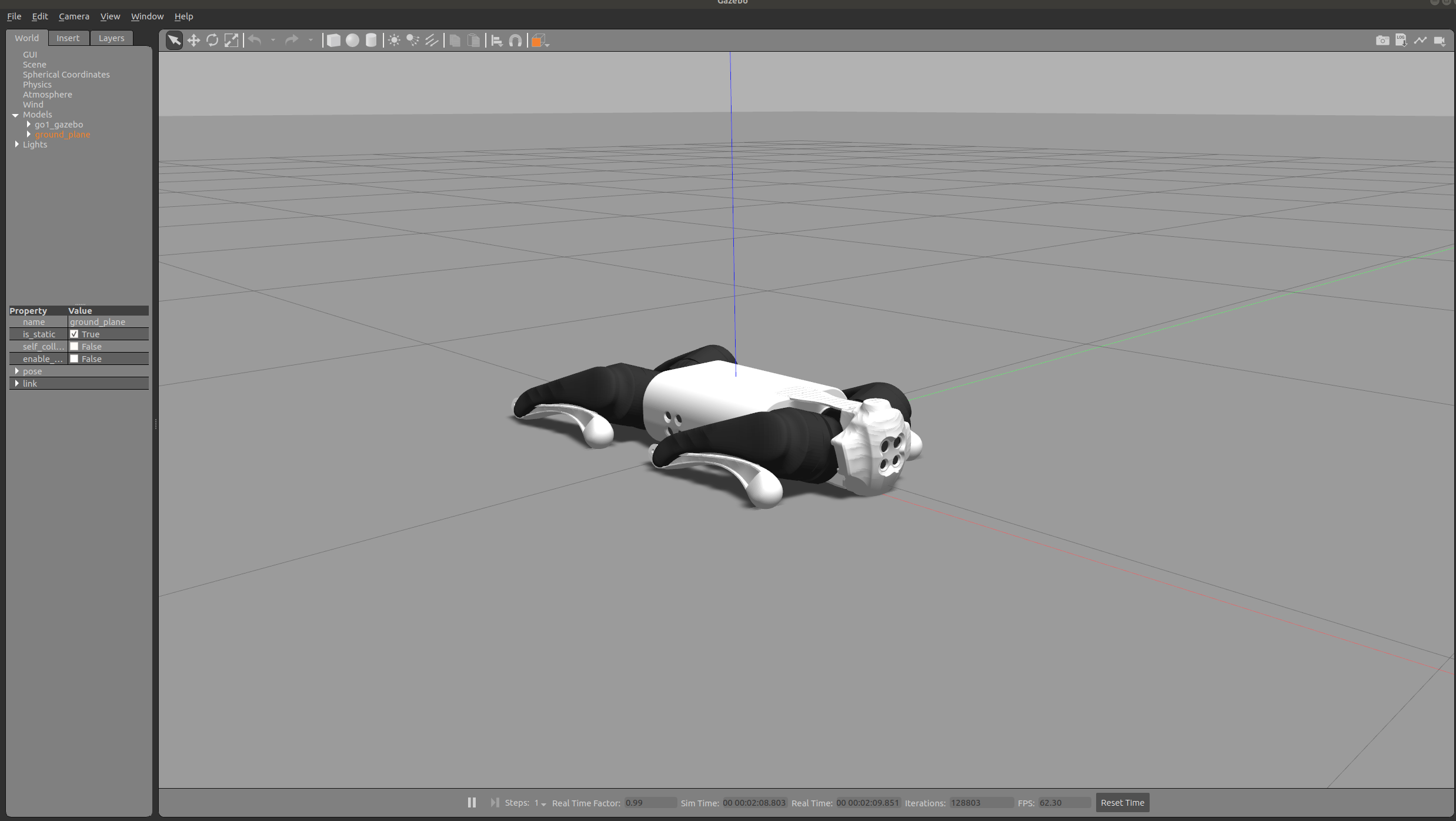Click the Reset Time button

tap(1122, 802)
